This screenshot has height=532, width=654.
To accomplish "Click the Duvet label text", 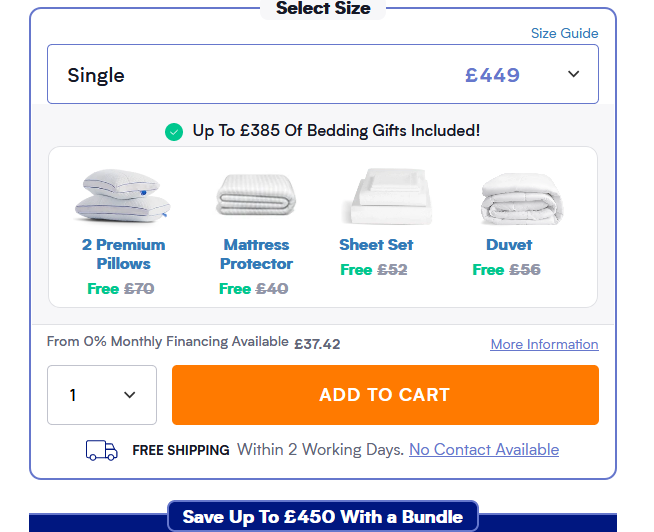I will [x=509, y=244].
